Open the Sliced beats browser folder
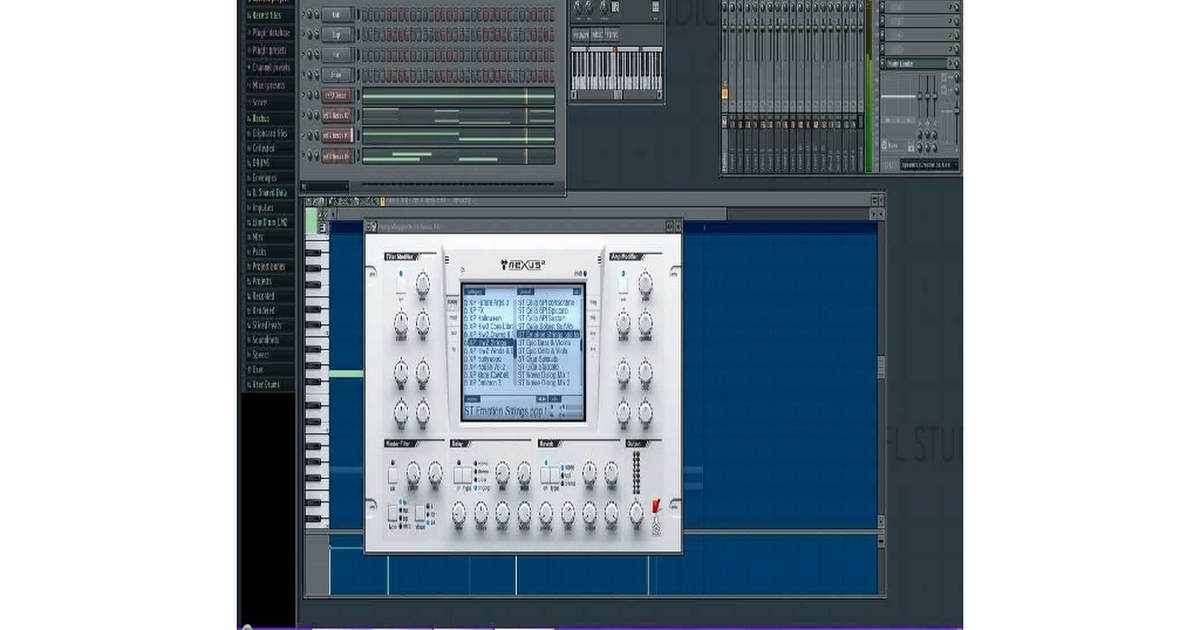The height and width of the screenshot is (630, 1200). tap(265, 326)
